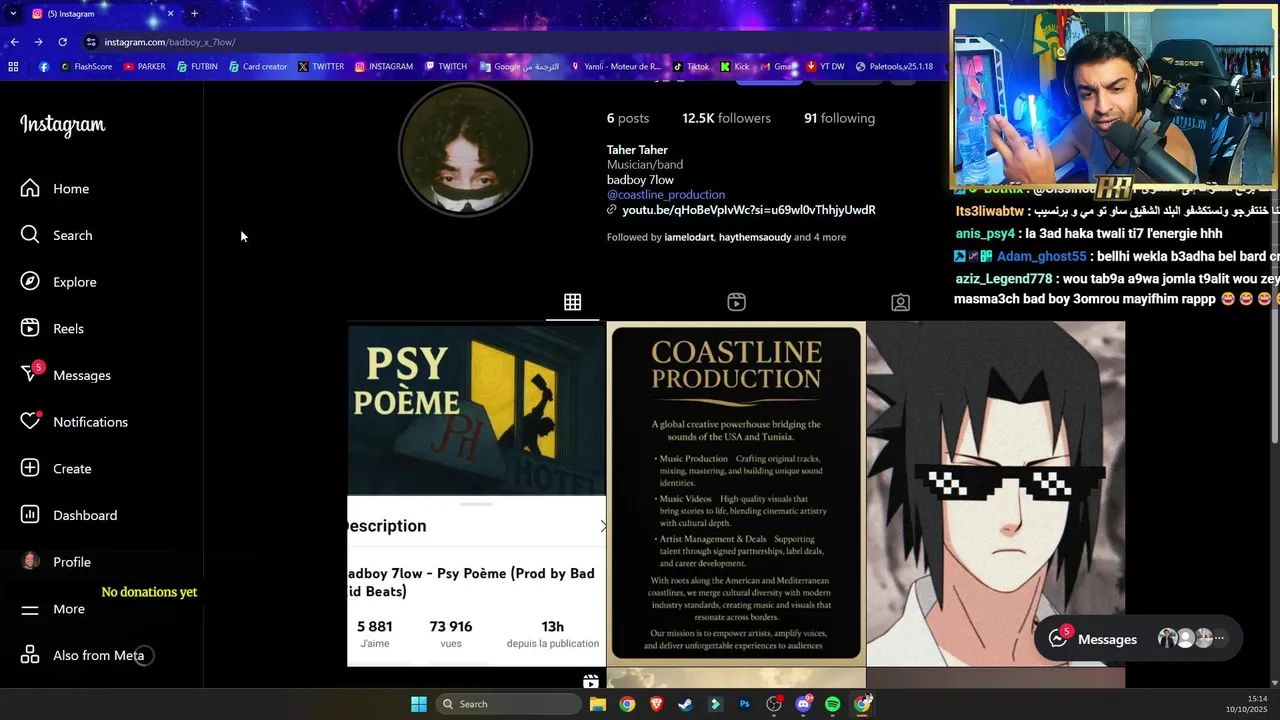Screen dimensions: 1280x720
Task: Open Steam from the taskbar
Action: 685,704
